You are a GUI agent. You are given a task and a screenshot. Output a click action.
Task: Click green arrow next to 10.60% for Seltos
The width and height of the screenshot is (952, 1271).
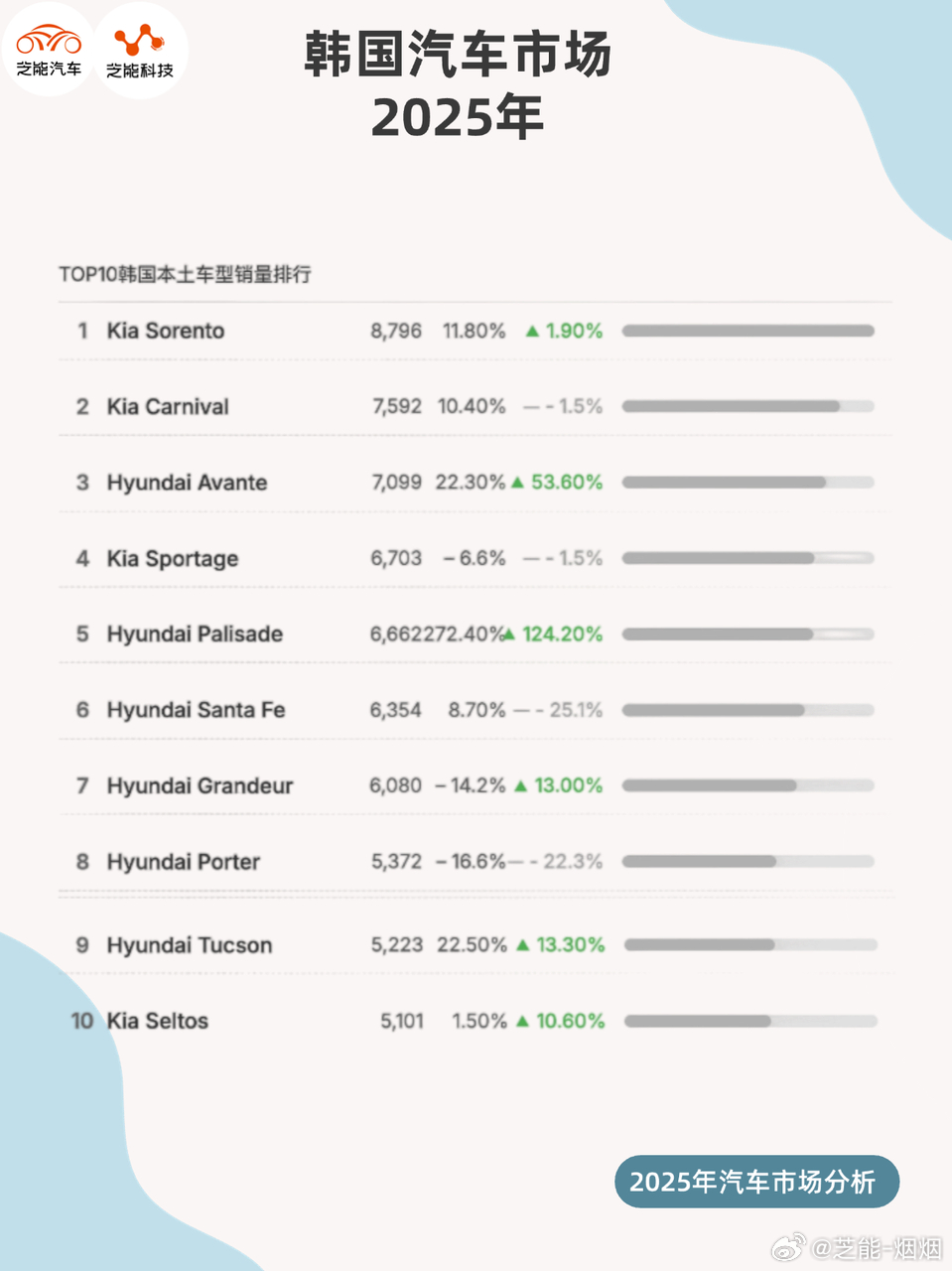pyautogui.click(x=523, y=1022)
